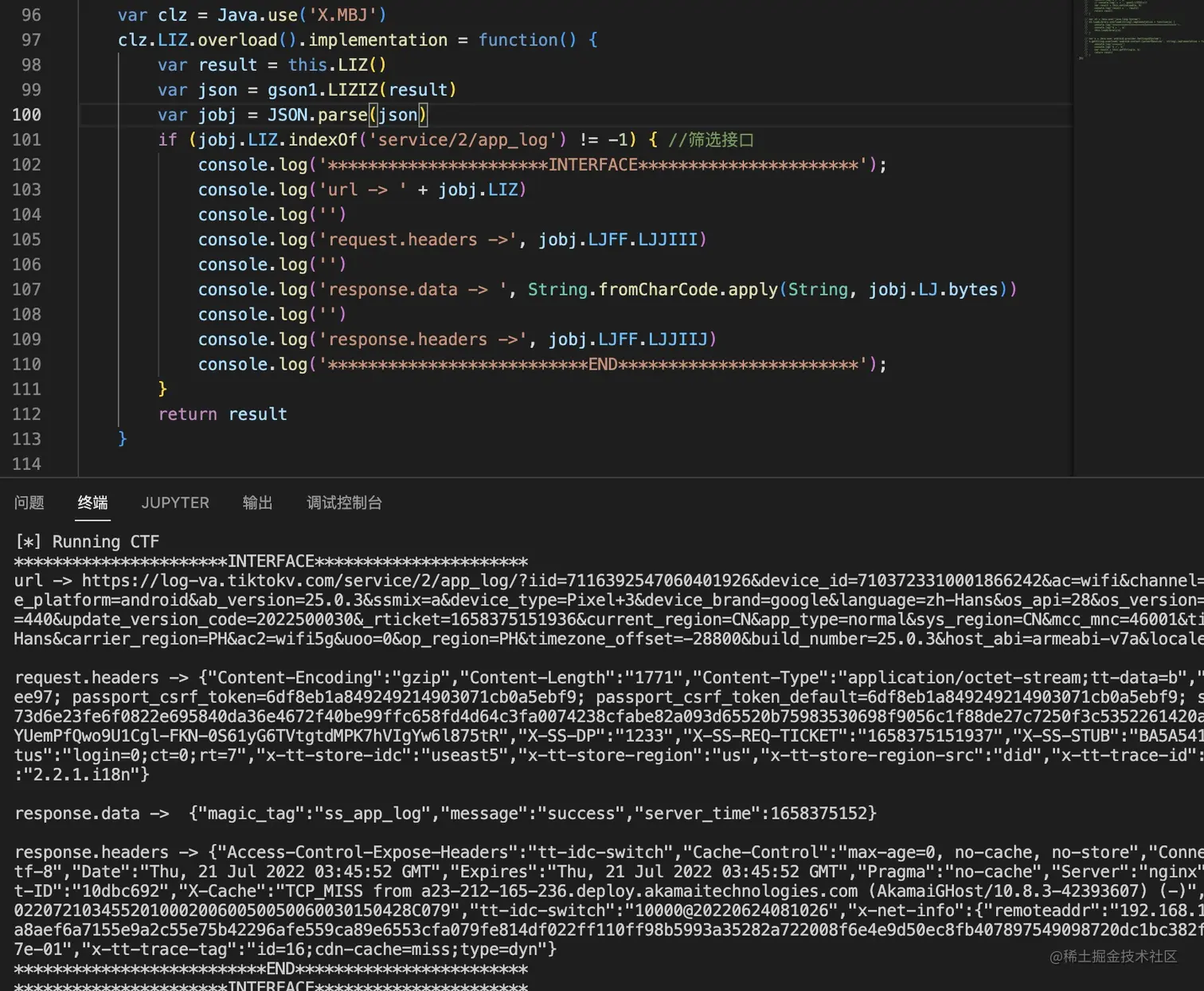Click the //筛选接口 comment

711,139
